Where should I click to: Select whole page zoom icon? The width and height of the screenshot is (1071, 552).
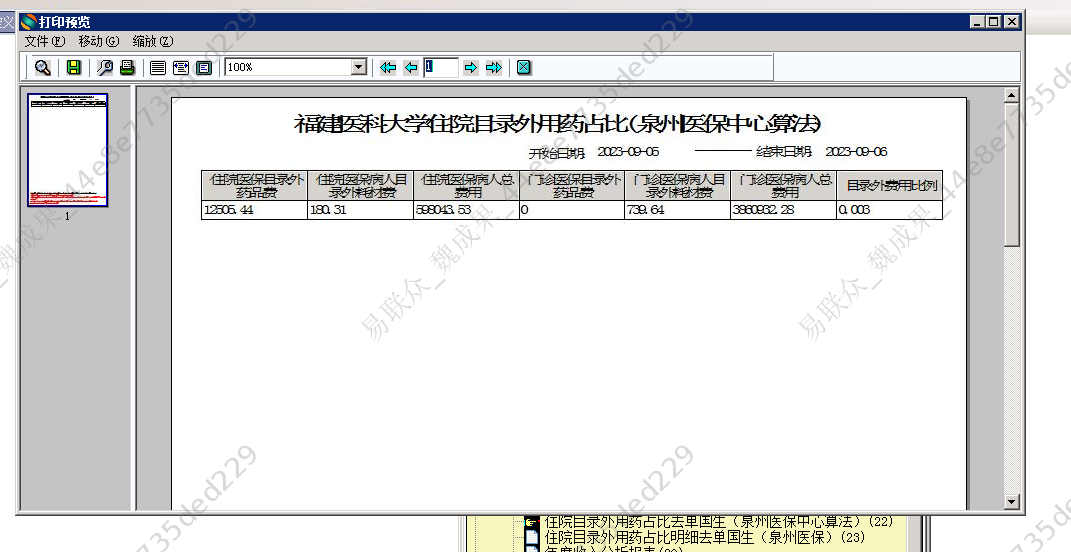(204, 67)
